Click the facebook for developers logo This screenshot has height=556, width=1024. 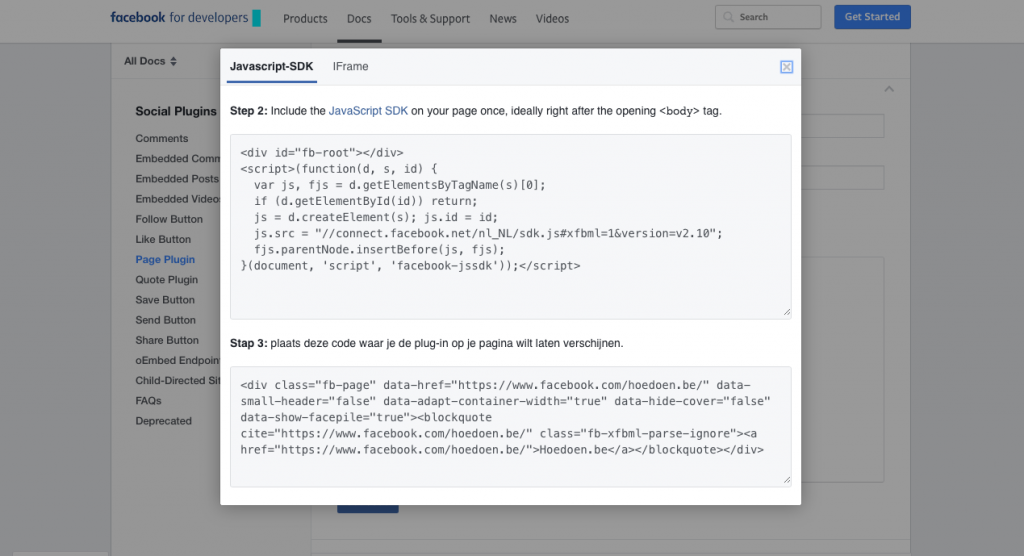click(x=185, y=18)
